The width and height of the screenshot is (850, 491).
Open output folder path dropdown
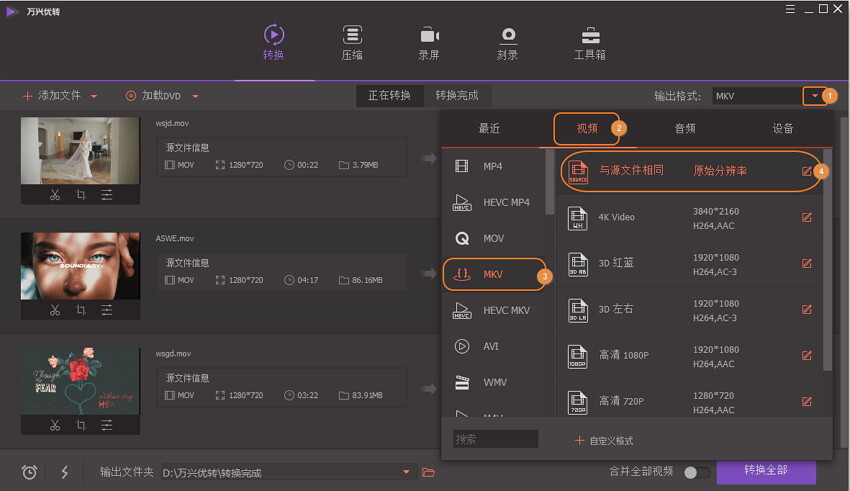click(407, 472)
